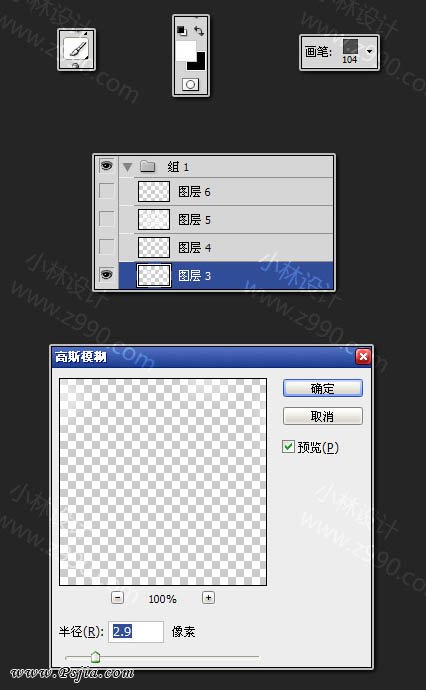
Task: Close the 高斯模糊 dialog
Action: pyautogui.click(x=363, y=356)
